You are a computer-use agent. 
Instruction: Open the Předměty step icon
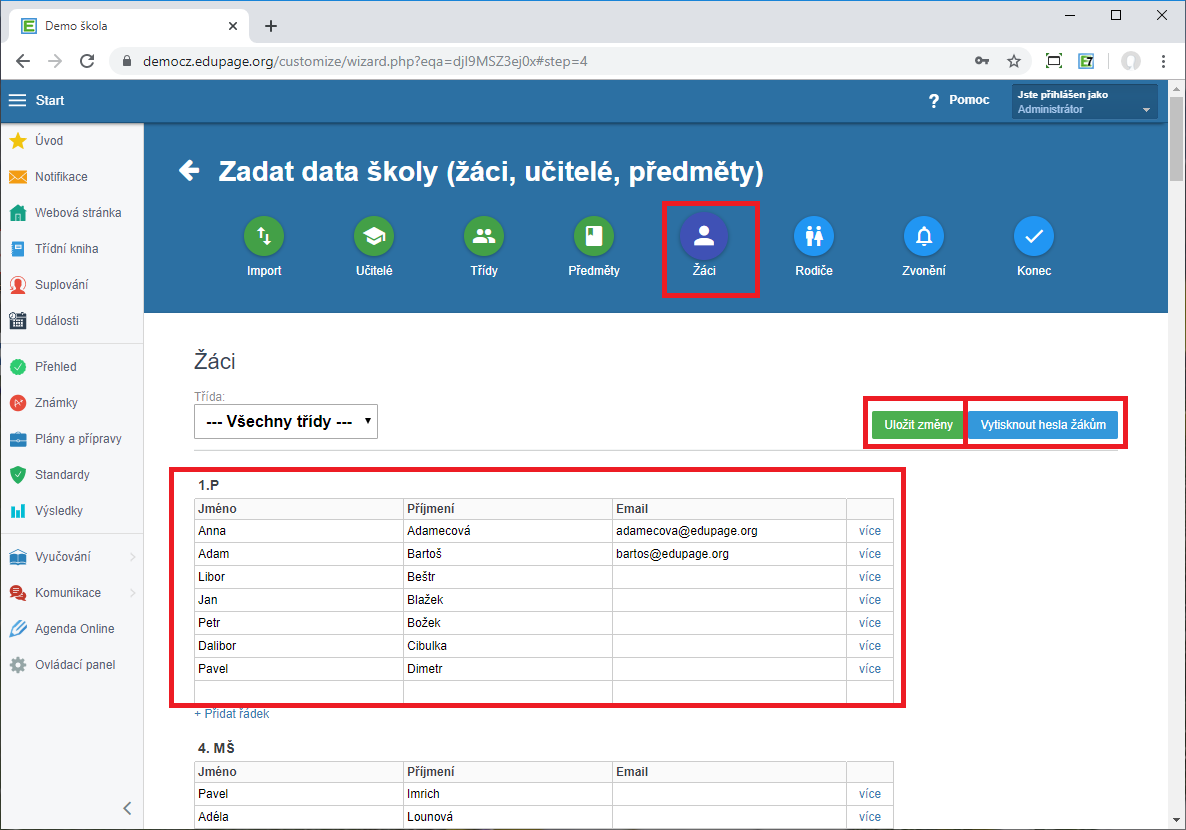coord(594,237)
